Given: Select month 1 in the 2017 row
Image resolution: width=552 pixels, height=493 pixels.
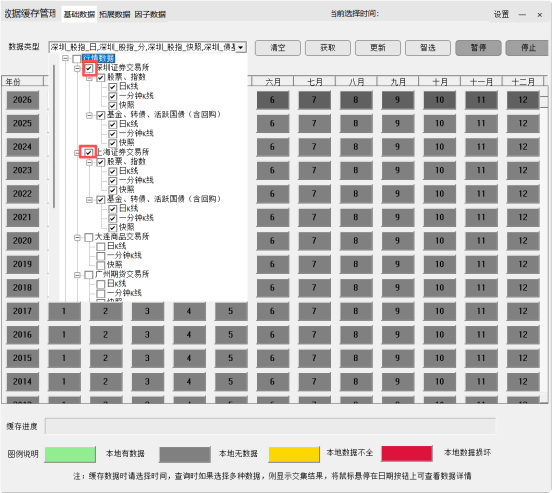Looking at the screenshot, I should (x=64, y=311).
